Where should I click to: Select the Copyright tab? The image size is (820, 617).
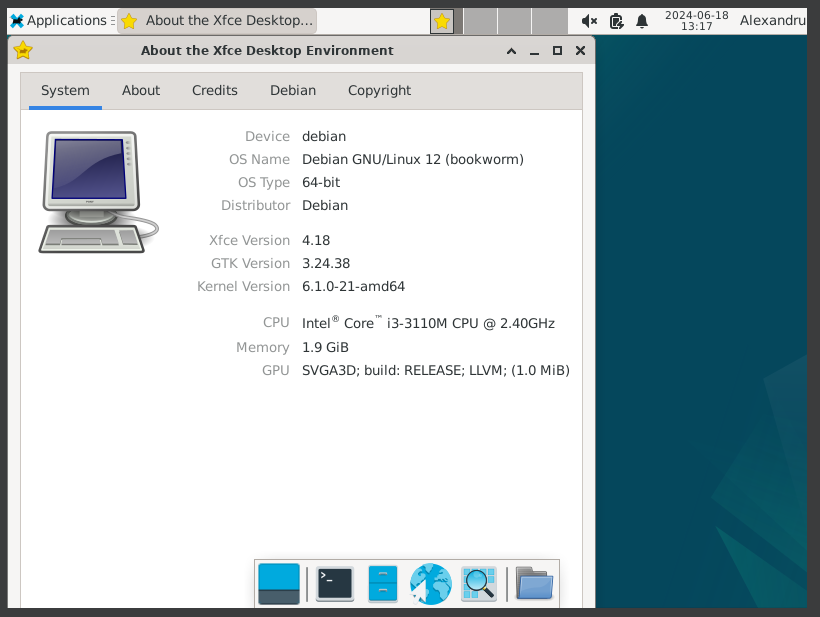[379, 90]
